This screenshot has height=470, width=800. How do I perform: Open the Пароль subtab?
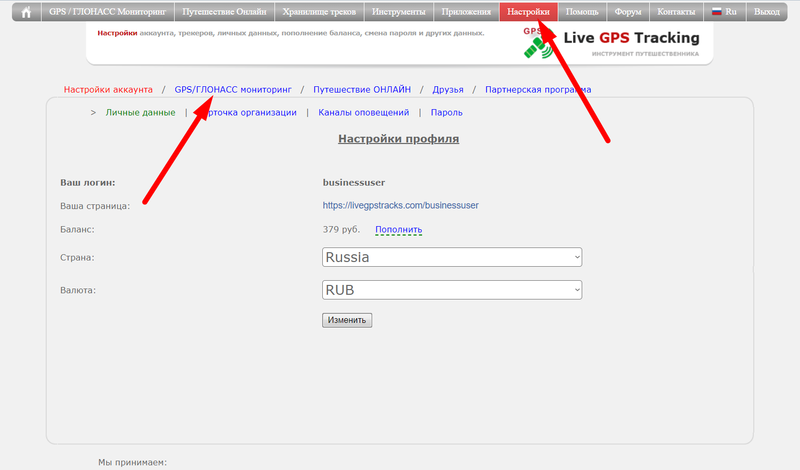446,112
